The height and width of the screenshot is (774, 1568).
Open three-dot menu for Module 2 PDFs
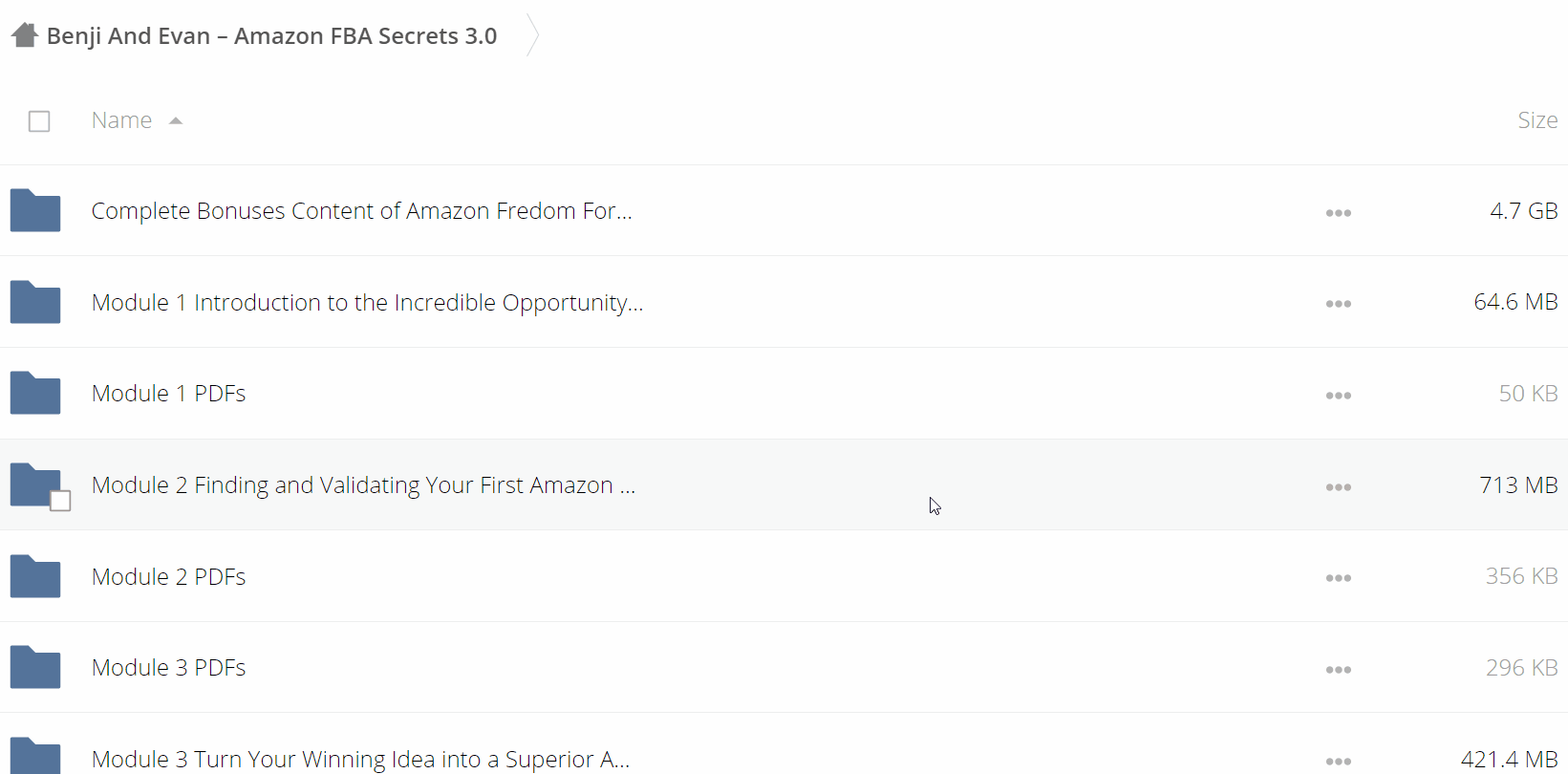(x=1338, y=578)
